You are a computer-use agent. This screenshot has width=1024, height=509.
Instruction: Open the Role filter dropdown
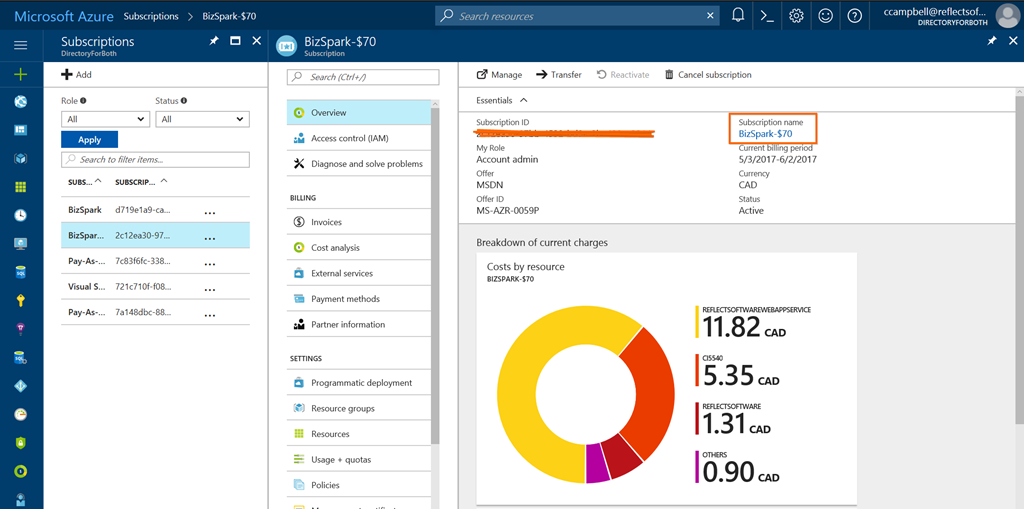tap(104, 119)
